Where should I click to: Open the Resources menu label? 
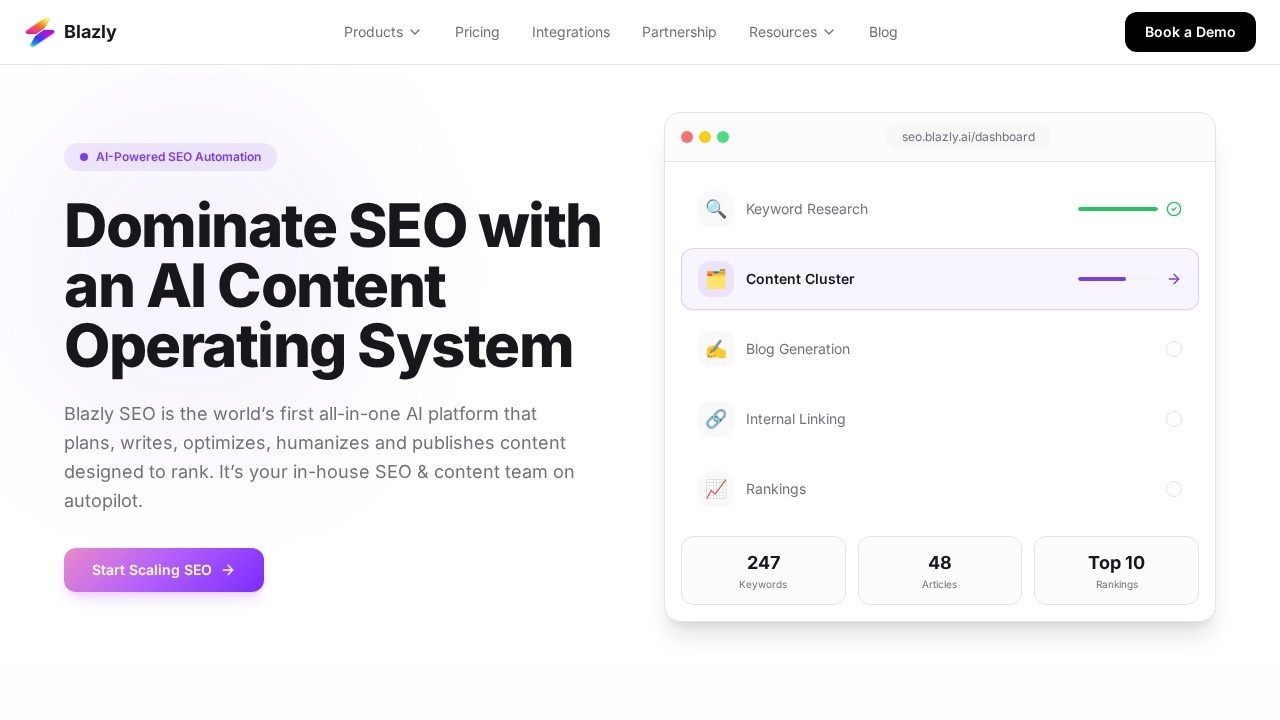(x=783, y=32)
